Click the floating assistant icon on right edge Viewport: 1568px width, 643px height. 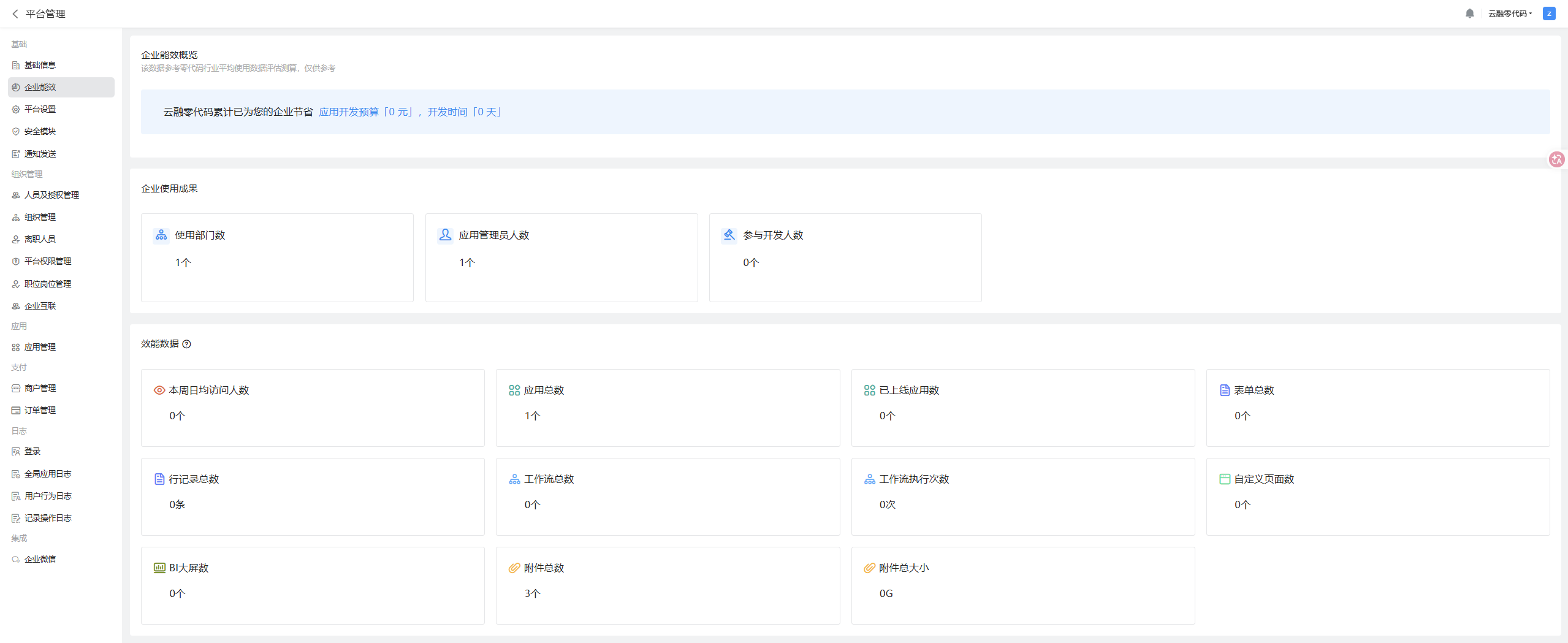(x=1556, y=159)
